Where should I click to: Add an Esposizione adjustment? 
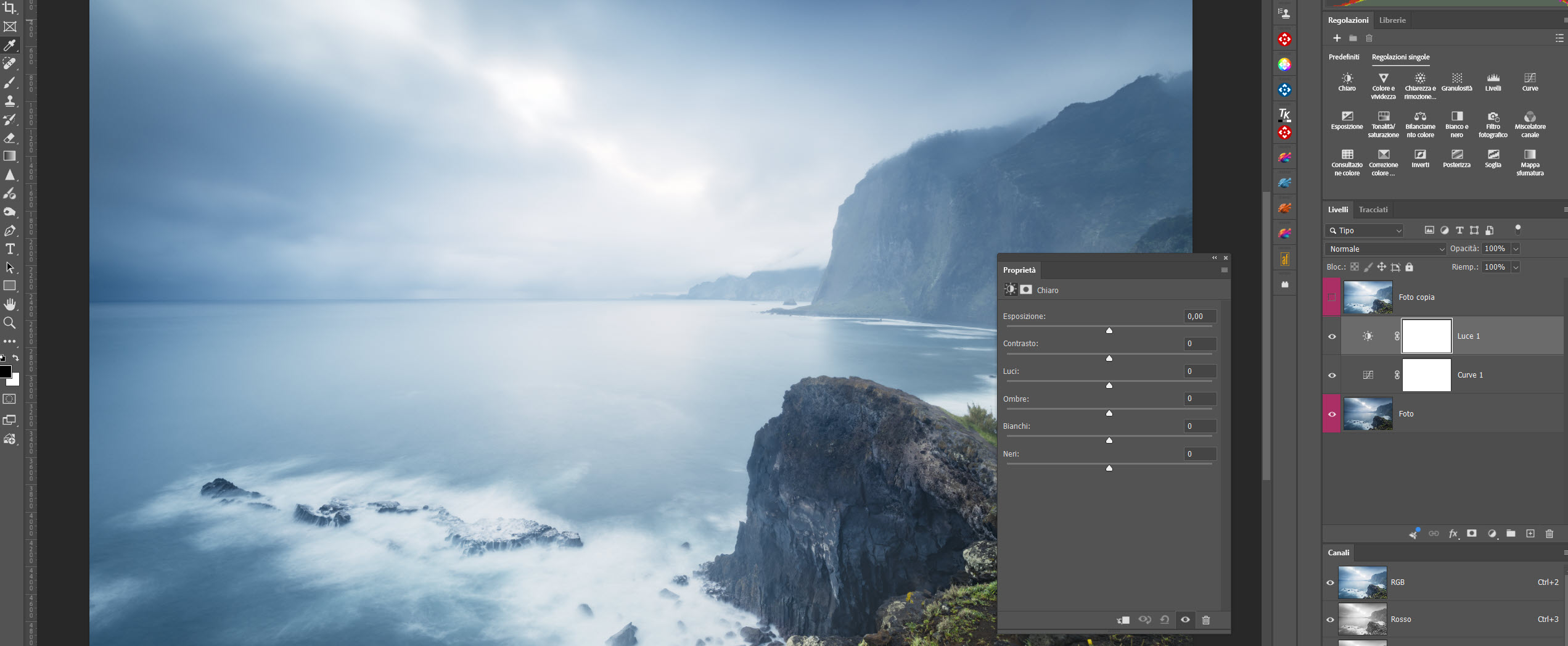click(x=1347, y=120)
